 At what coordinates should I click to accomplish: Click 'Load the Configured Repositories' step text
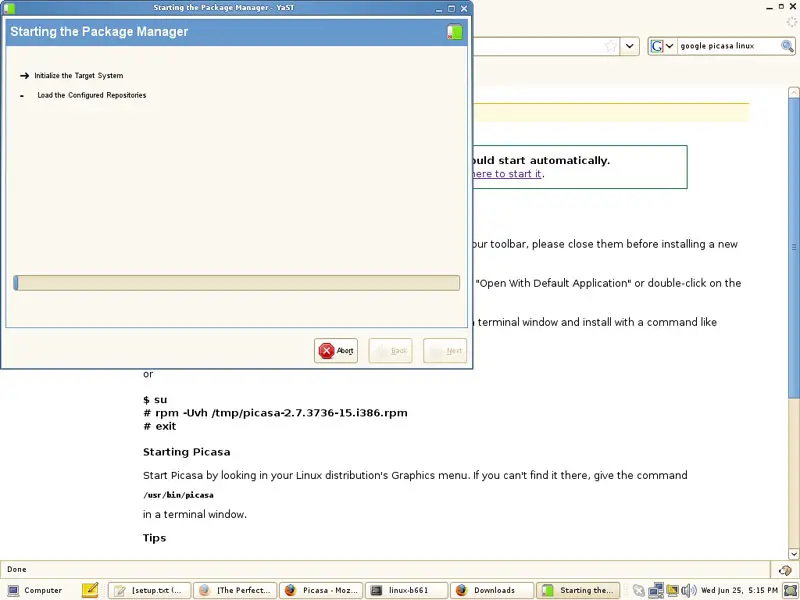tap(92, 95)
